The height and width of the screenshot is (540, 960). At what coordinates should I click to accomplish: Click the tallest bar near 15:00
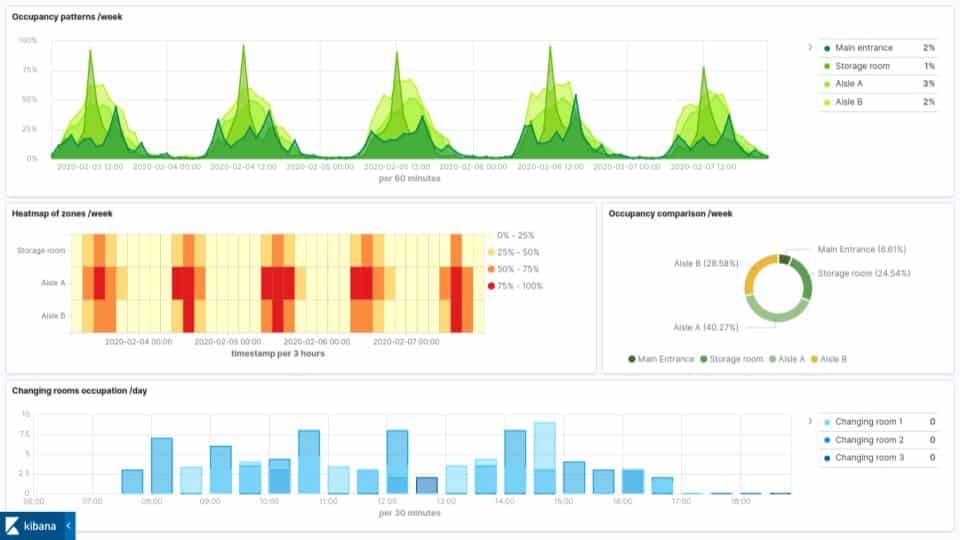[545, 457]
